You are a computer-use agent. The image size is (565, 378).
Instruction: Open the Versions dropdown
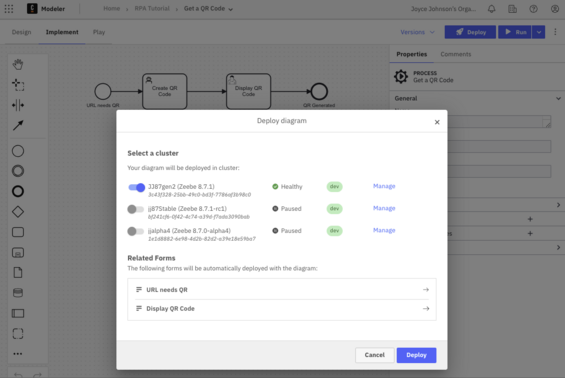click(417, 32)
